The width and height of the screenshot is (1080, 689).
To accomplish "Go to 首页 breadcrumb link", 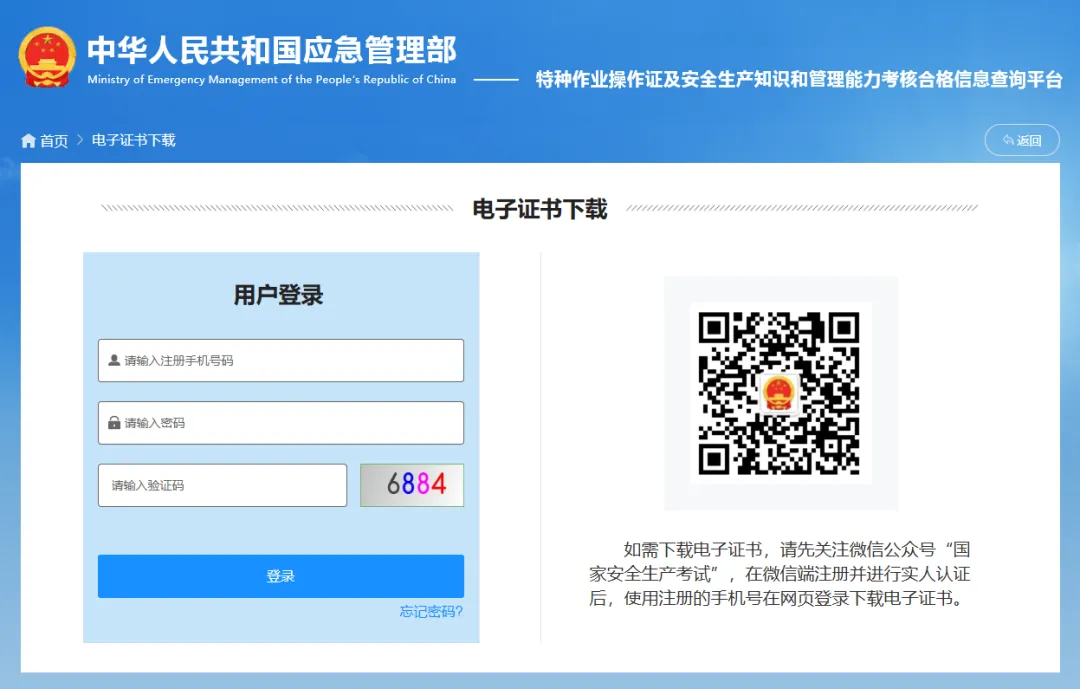I will [x=54, y=141].
